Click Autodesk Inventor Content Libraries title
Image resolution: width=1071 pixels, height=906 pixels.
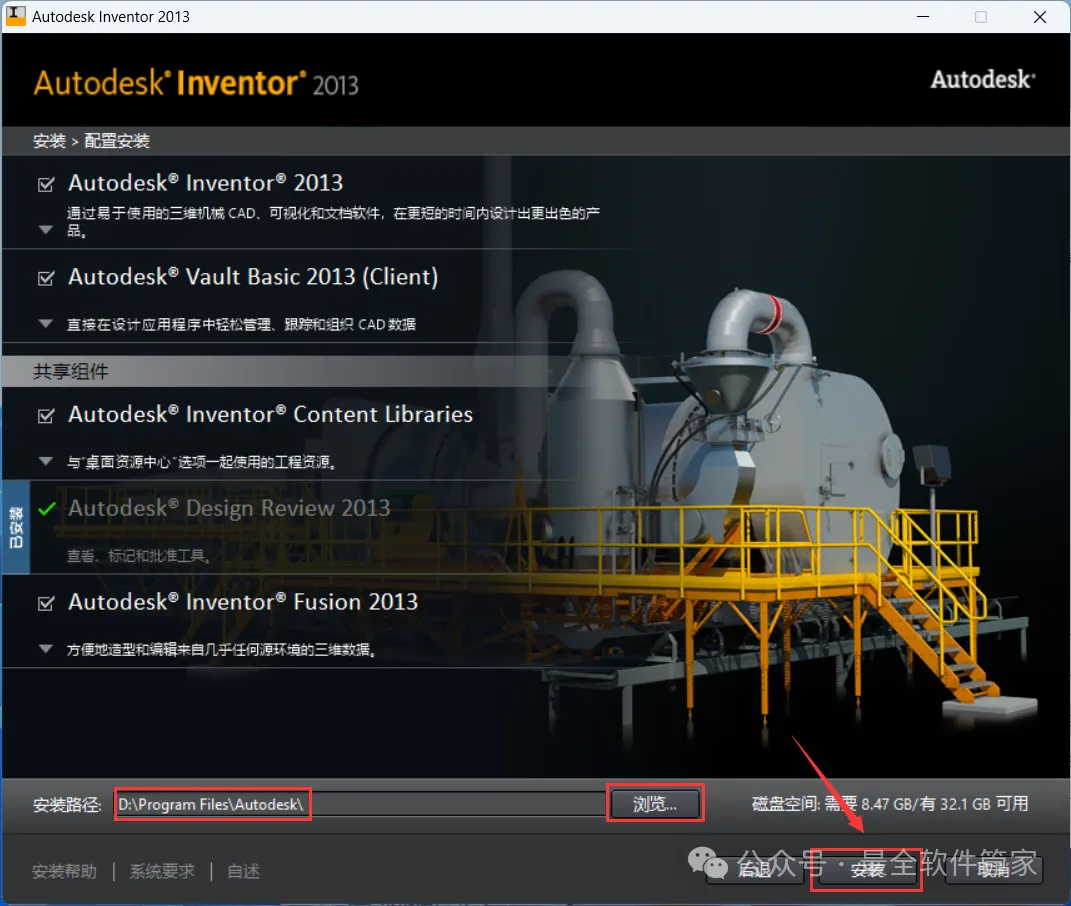tap(270, 415)
